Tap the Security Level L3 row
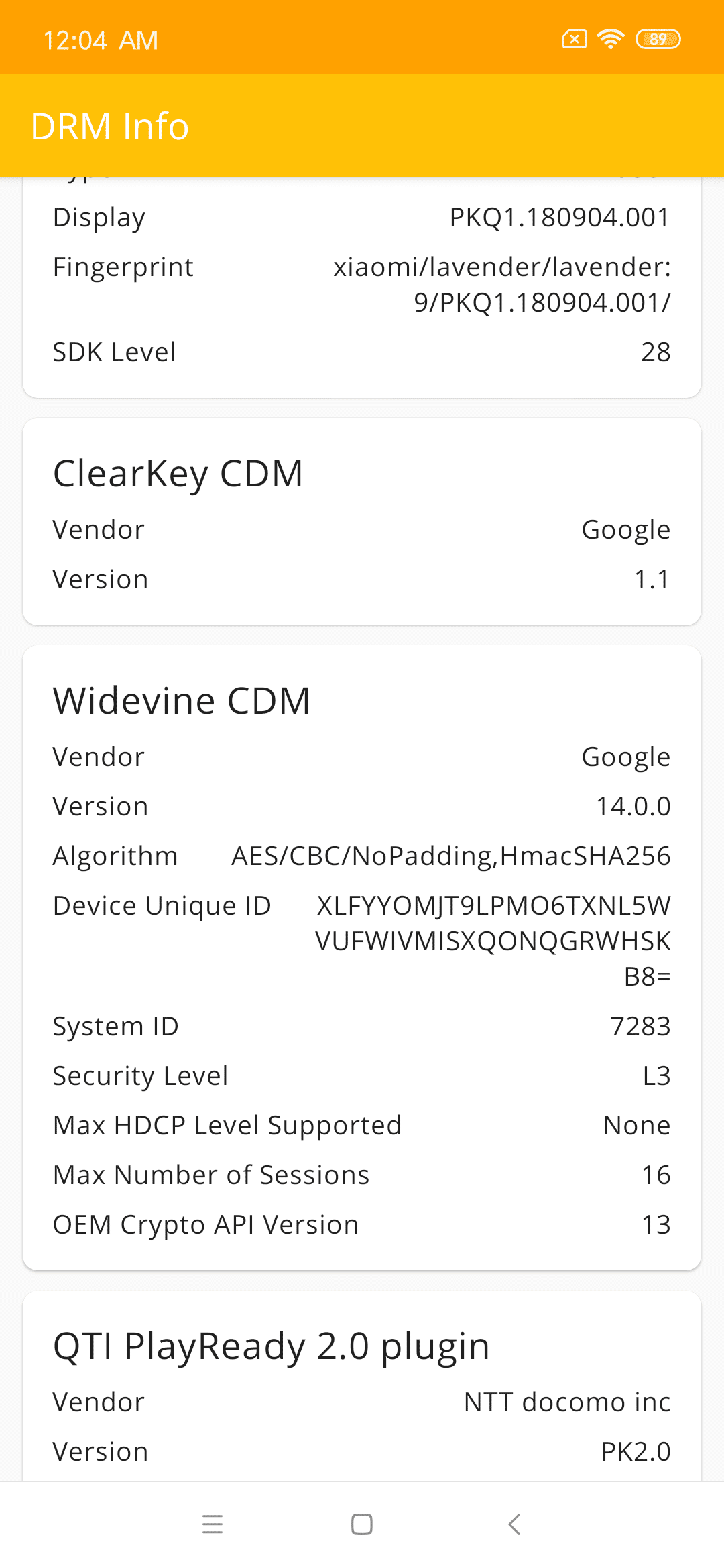 [x=362, y=1075]
